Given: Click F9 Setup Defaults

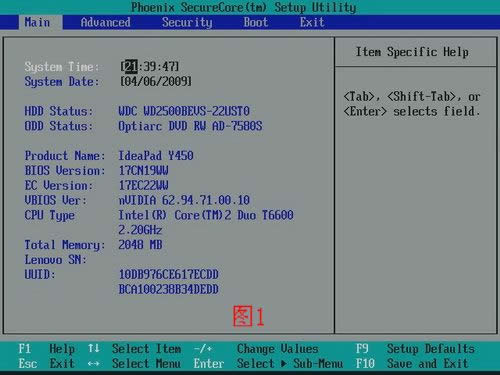Looking at the screenshot, I should tap(415, 349).
